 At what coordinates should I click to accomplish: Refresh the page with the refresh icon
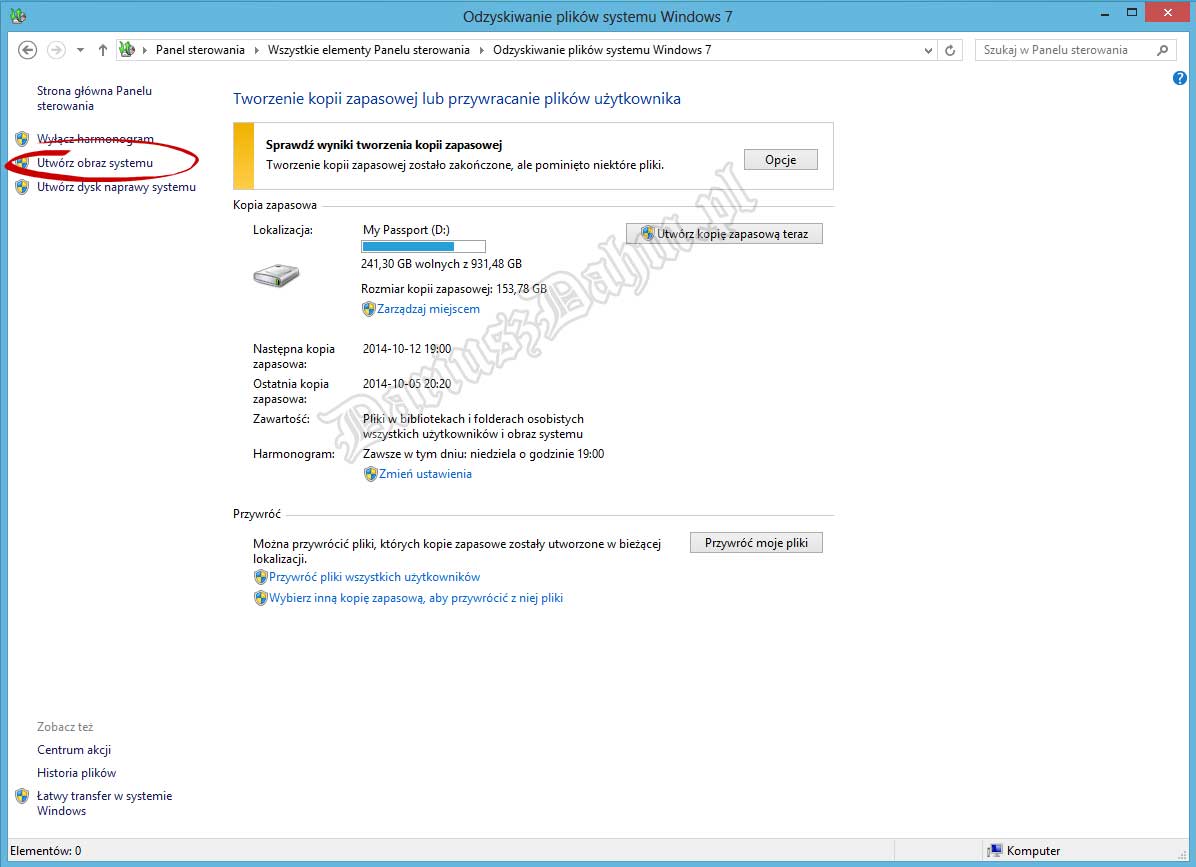pos(950,50)
